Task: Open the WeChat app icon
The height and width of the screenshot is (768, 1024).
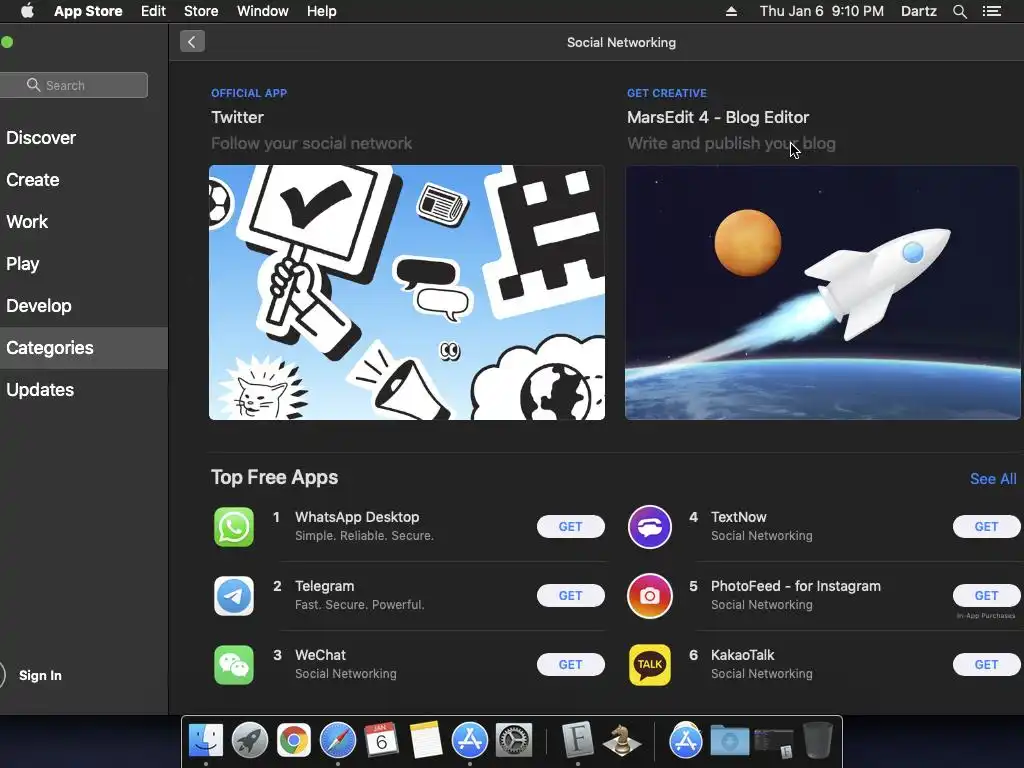Action: (x=234, y=665)
